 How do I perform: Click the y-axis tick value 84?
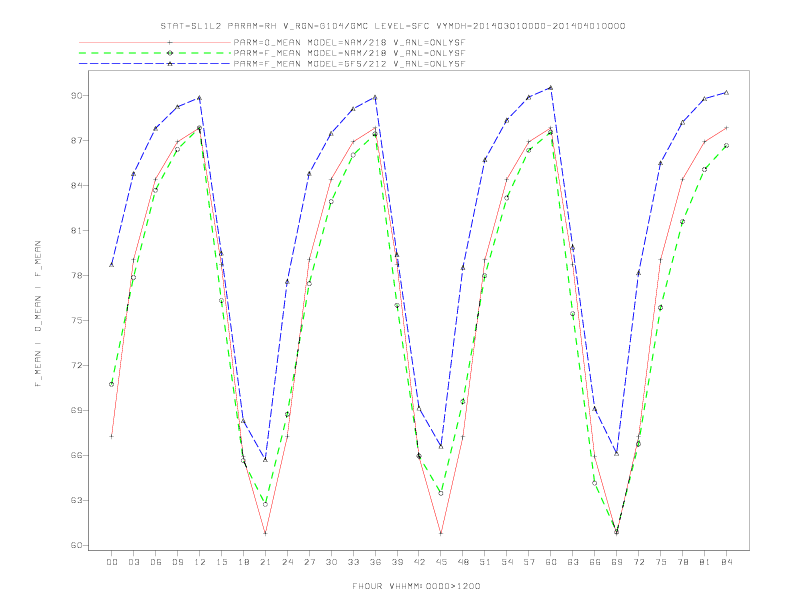tap(76, 185)
